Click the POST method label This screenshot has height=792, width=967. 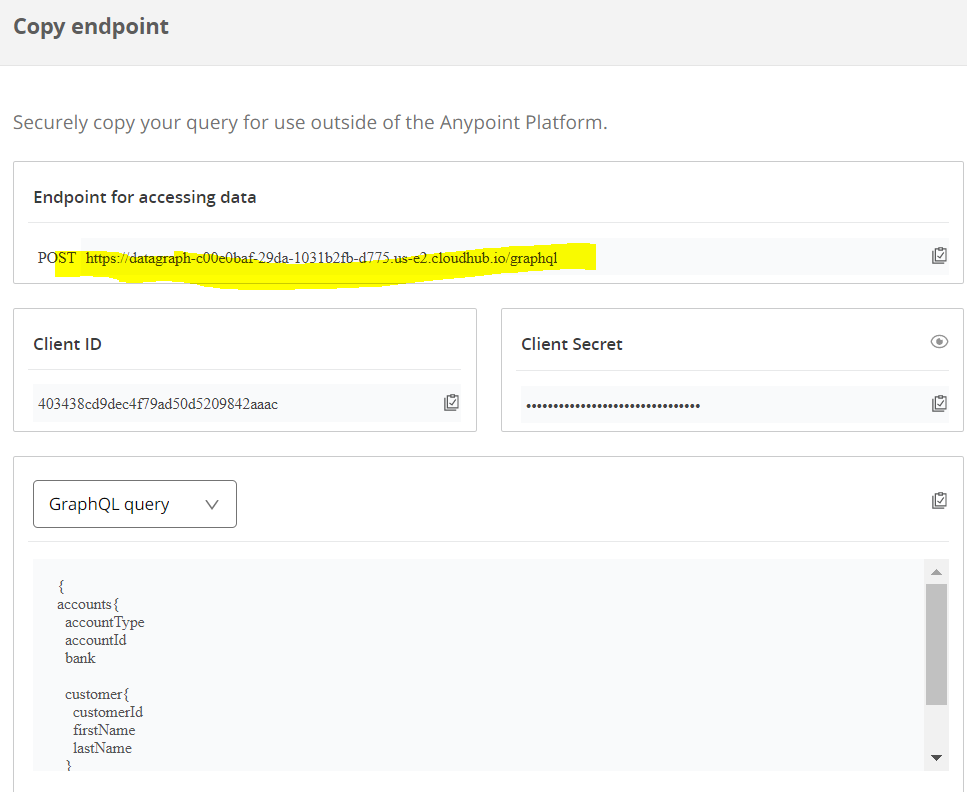coord(57,258)
